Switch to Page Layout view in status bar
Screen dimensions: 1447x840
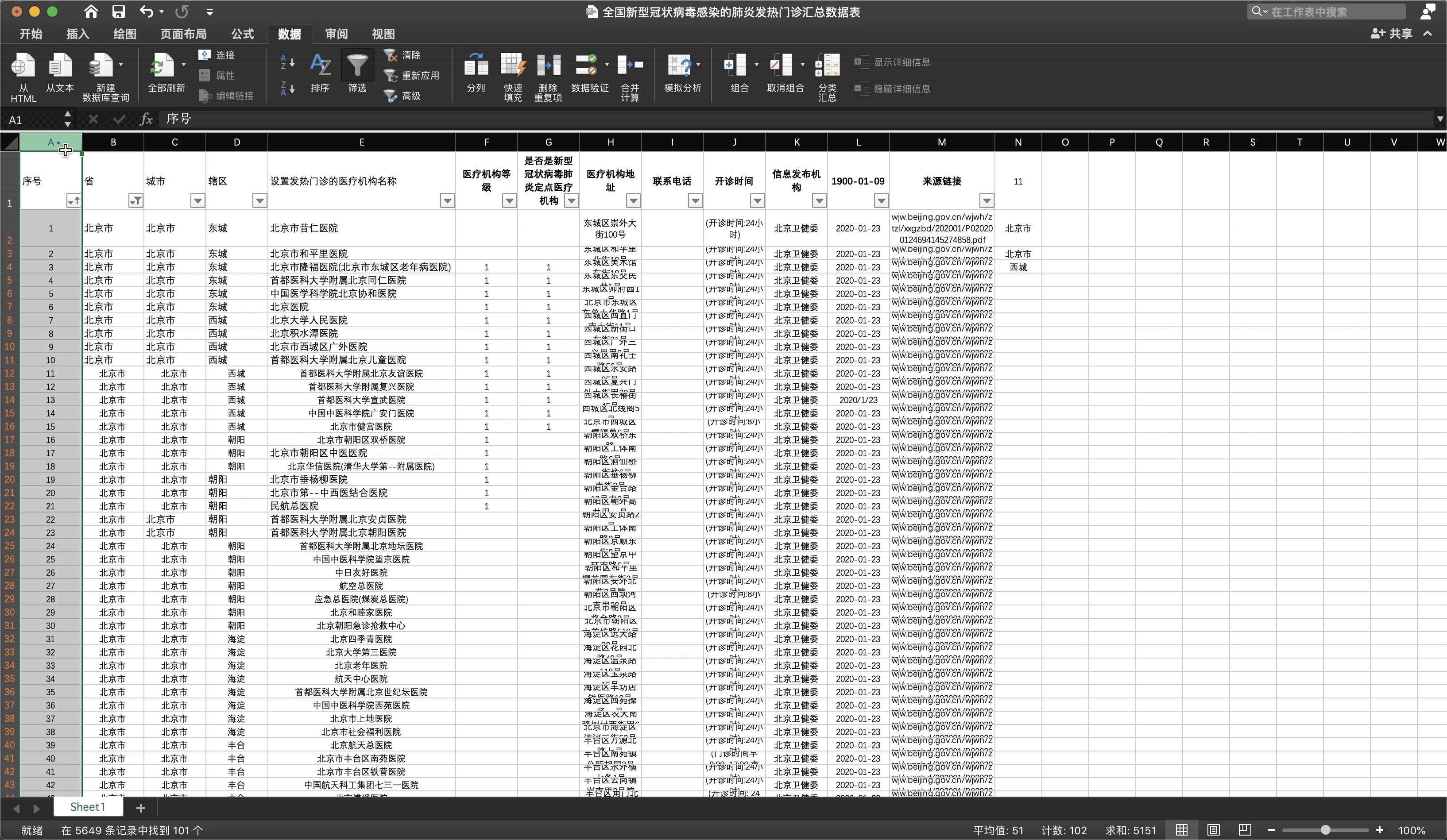(1213, 830)
